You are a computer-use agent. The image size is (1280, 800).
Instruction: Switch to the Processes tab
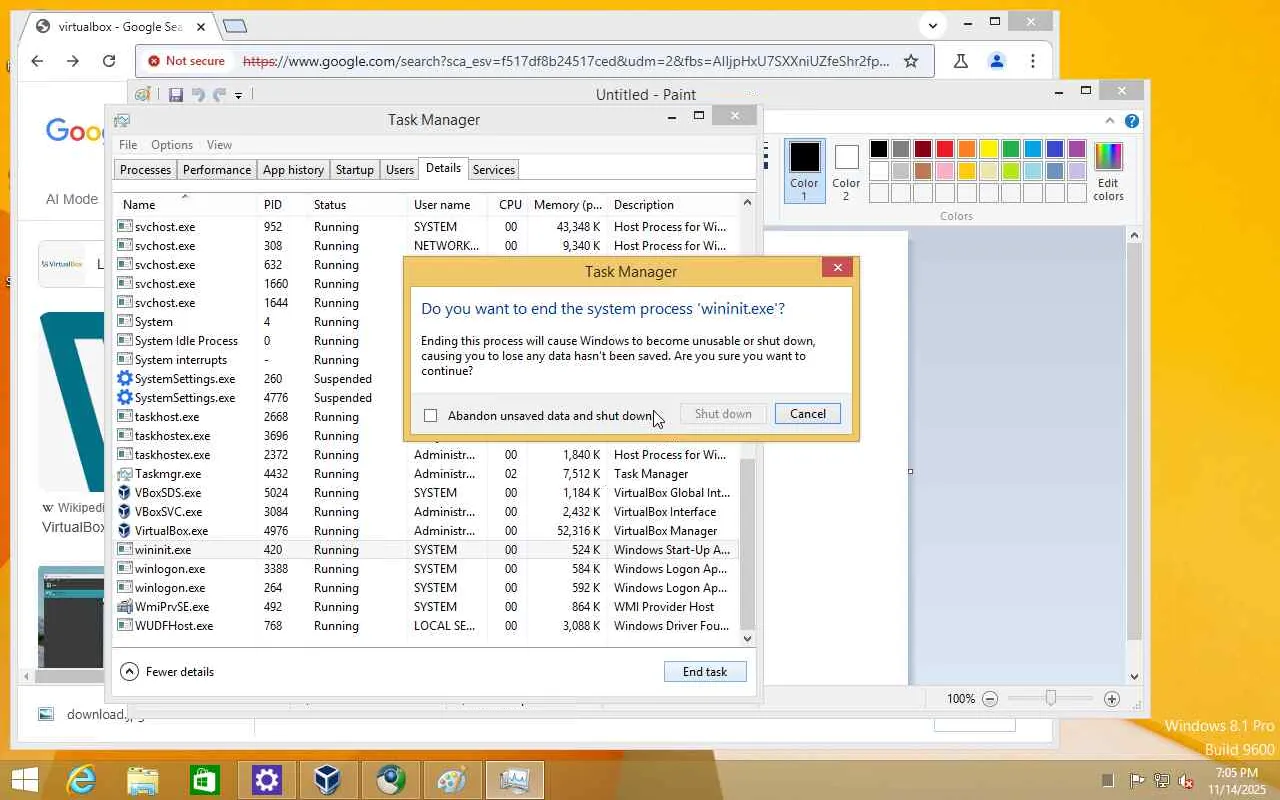145,170
